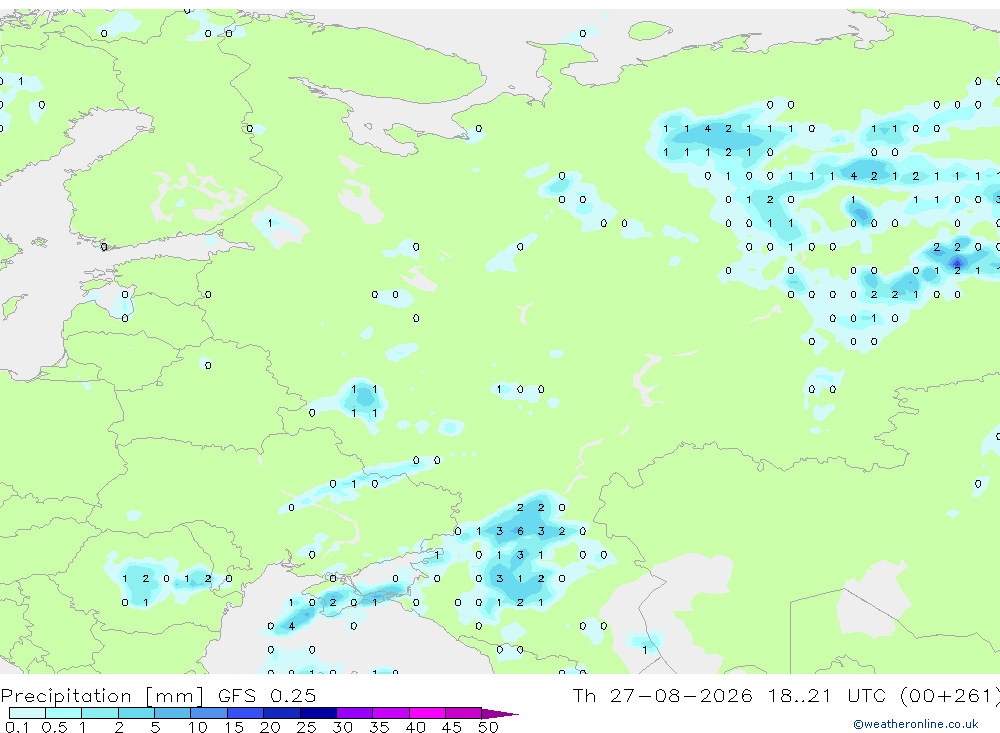The image size is (1000, 733).
Task: Click the "Precipitation [mm]" title text
Action: tap(102, 696)
